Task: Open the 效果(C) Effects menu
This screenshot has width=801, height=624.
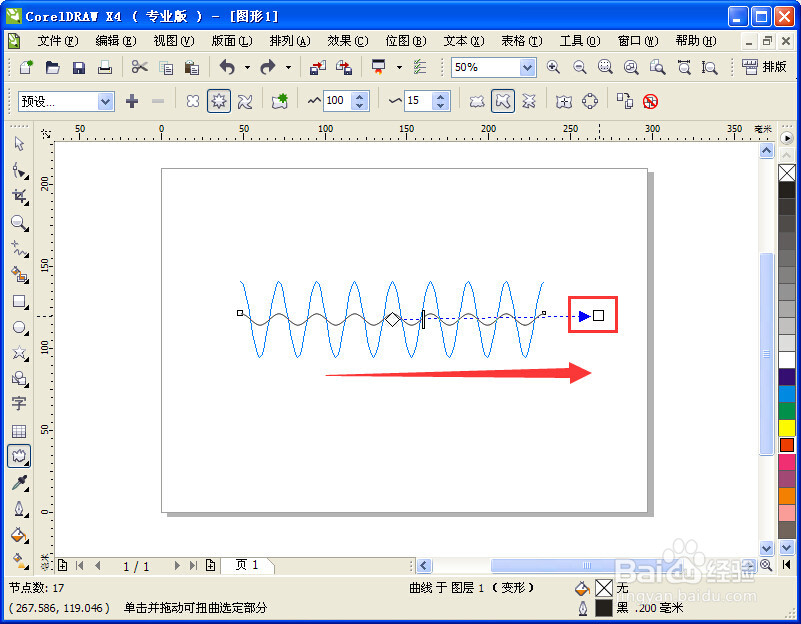Action: pos(348,41)
